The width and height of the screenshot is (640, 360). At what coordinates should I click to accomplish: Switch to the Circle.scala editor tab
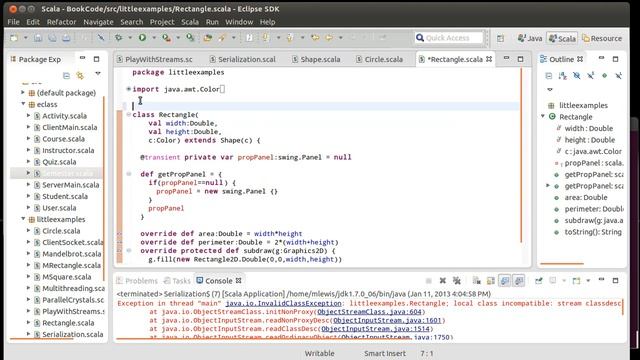(x=380, y=59)
